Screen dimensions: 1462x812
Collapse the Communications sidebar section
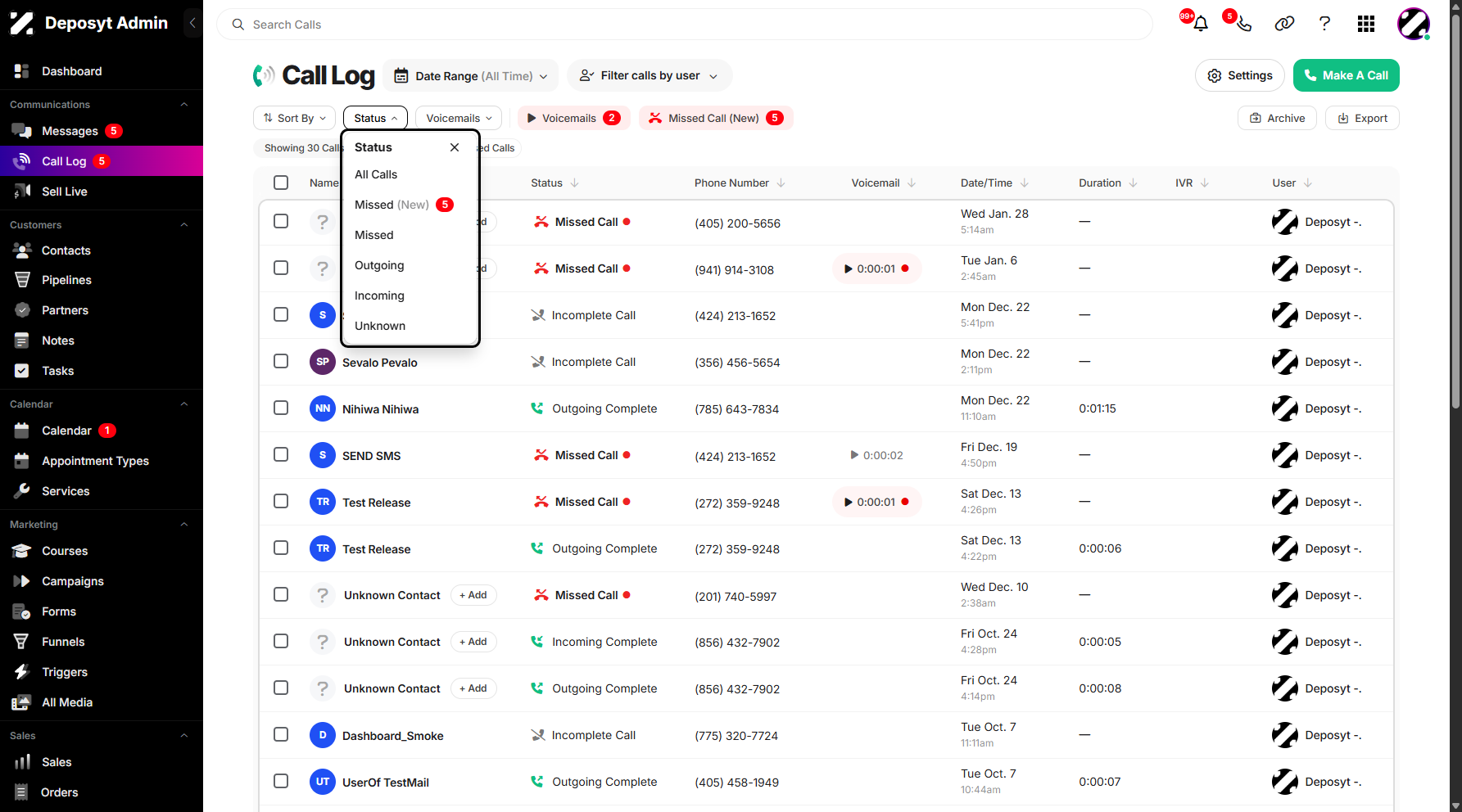(x=184, y=105)
